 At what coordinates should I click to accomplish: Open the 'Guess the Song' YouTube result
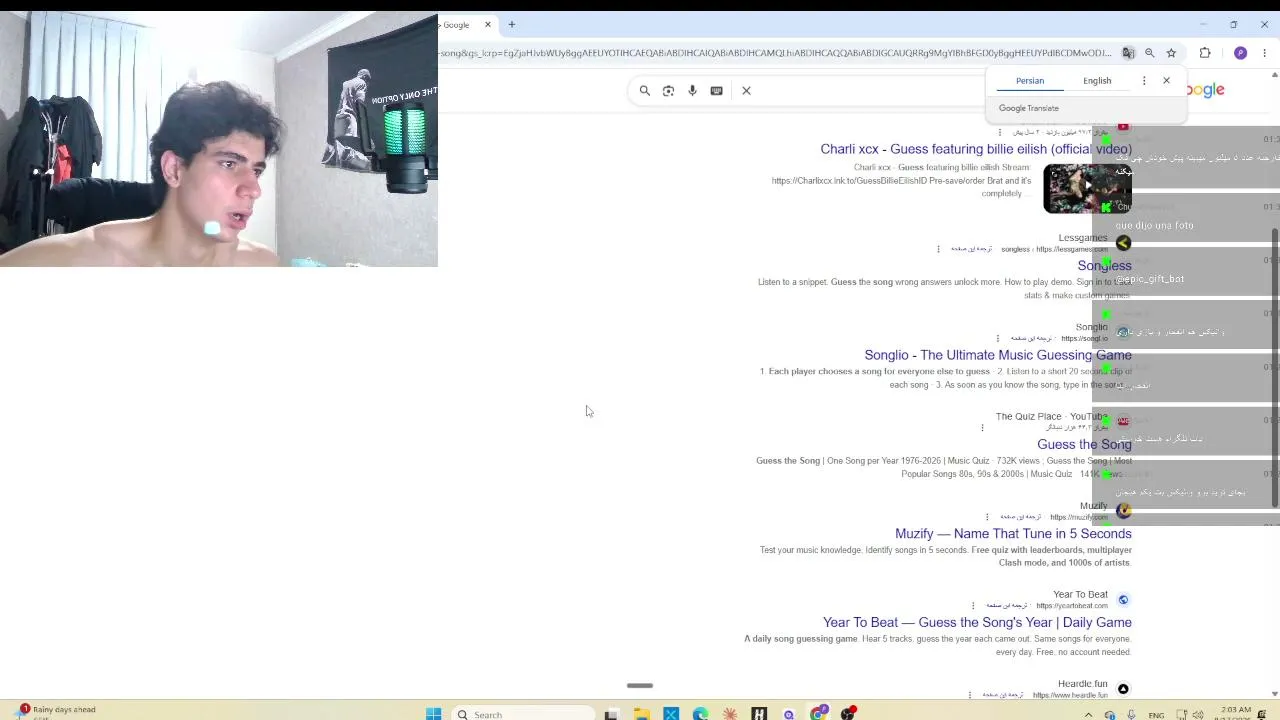[1084, 445]
